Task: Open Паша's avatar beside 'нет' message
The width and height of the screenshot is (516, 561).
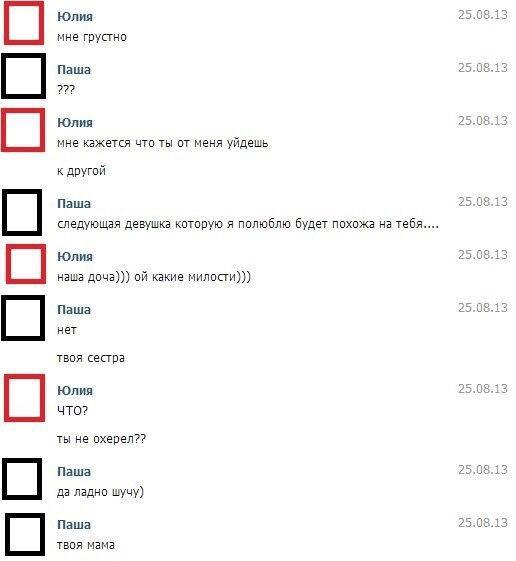Action: click(23, 318)
